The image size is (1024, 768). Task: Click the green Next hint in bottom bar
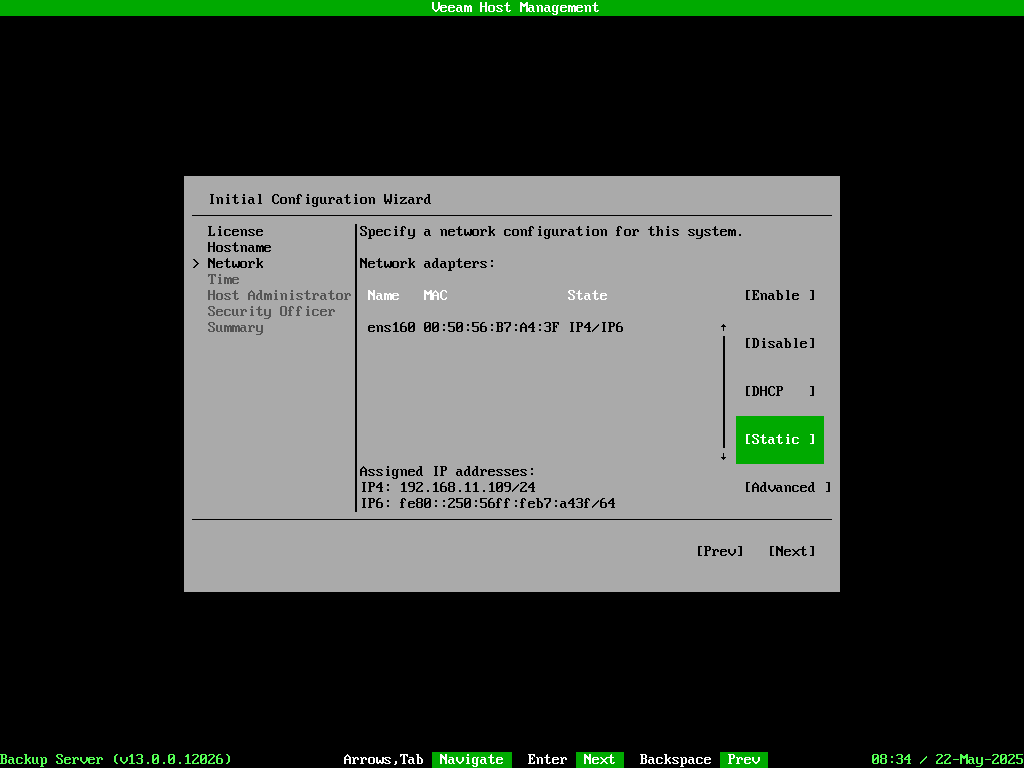pyautogui.click(x=600, y=760)
